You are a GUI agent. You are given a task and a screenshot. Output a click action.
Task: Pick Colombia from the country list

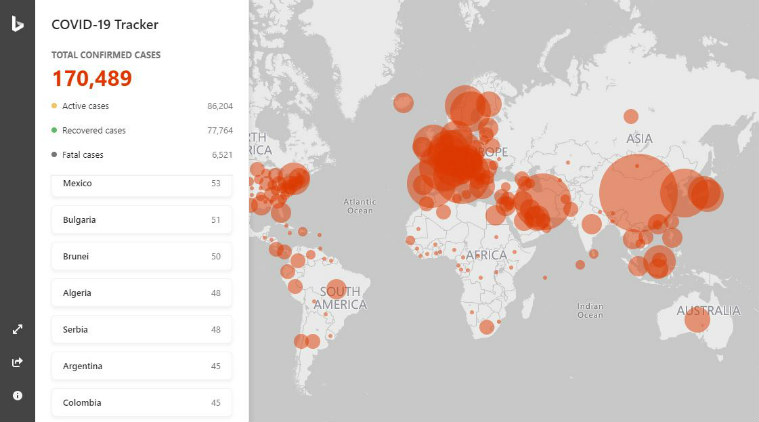click(x=141, y=403)
